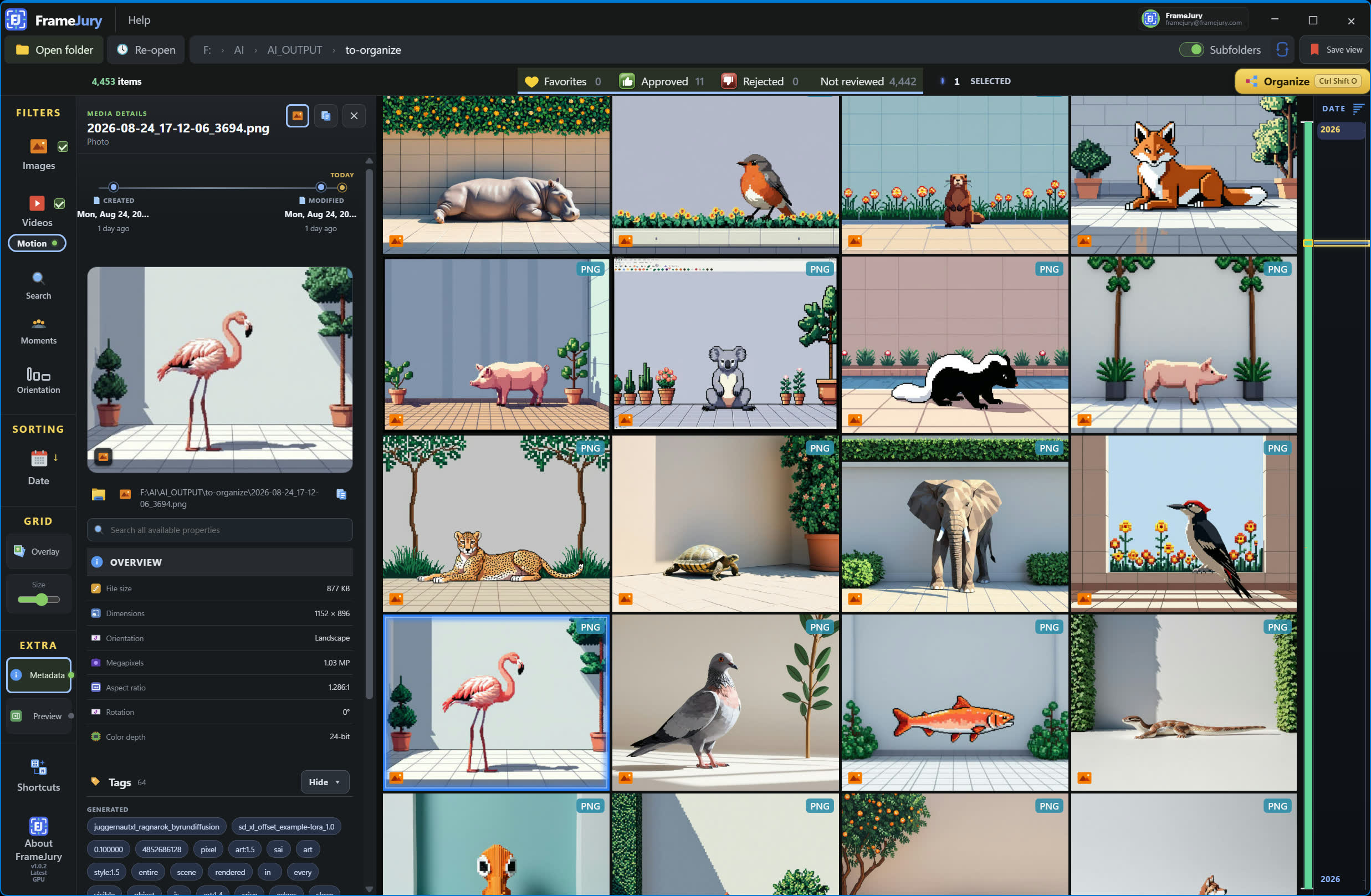Viewport: 1371px width, 896px height.
Task: Copy media details with the copy icon
Action: 325,116
